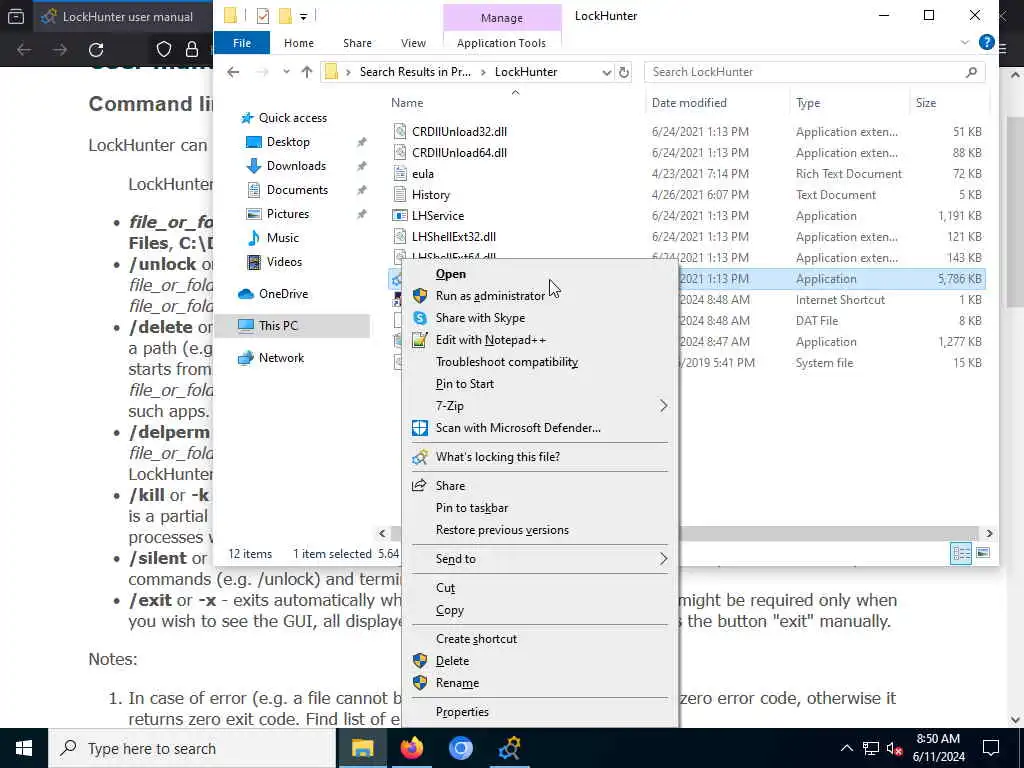The width and height of the screenshot is (1024, 768).
Task: Click Share in the context menu
Action: pos(450,485)
